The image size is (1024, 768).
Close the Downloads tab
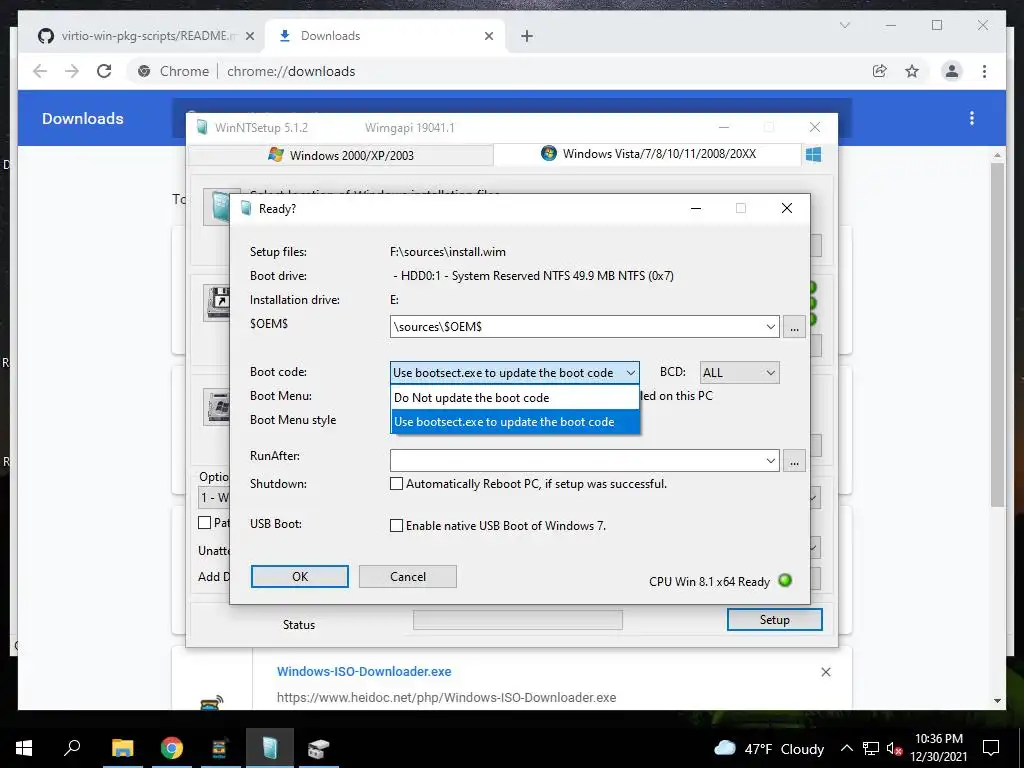click(488, 37)
